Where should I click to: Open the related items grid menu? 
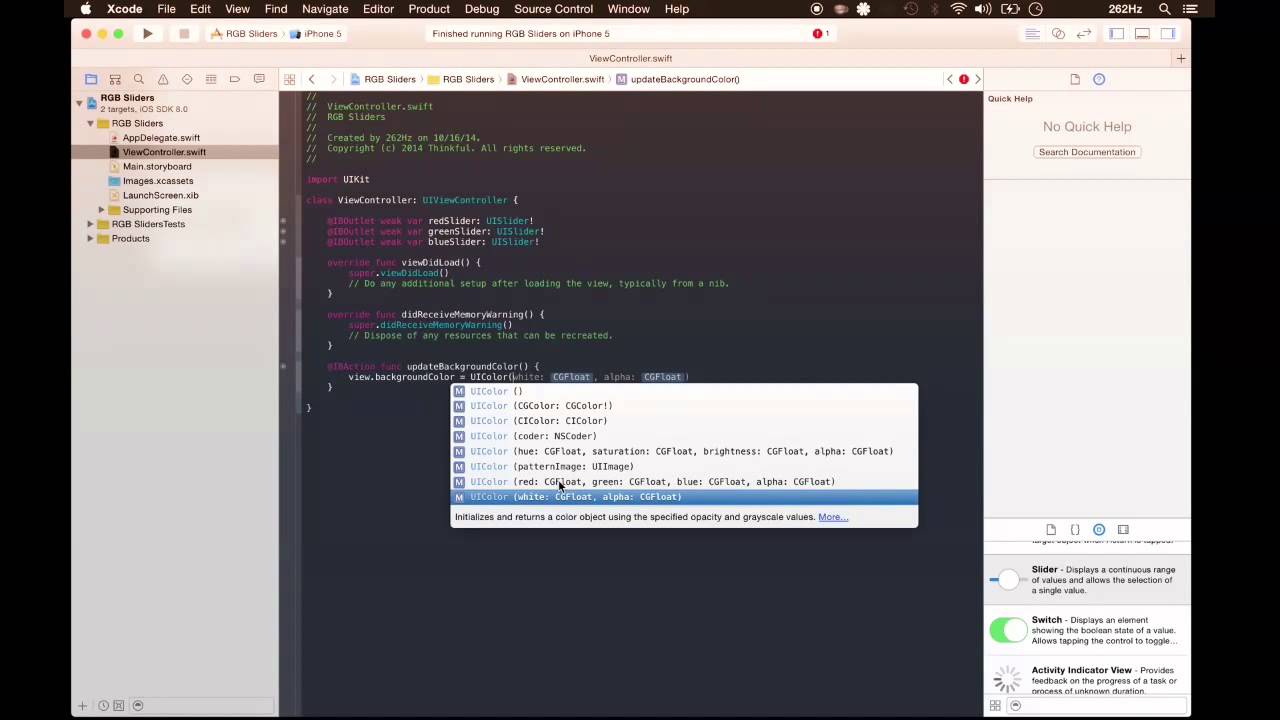point(289,79)
